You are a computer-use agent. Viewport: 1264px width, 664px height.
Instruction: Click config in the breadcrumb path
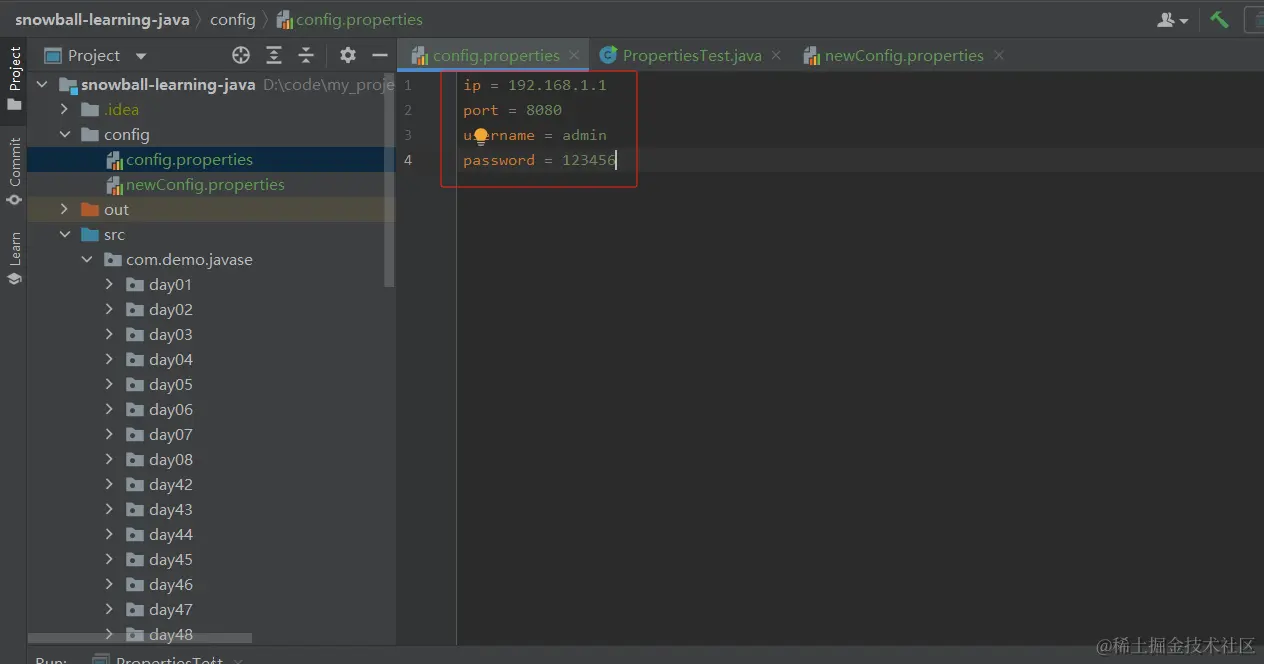click(x=233, y=20)
